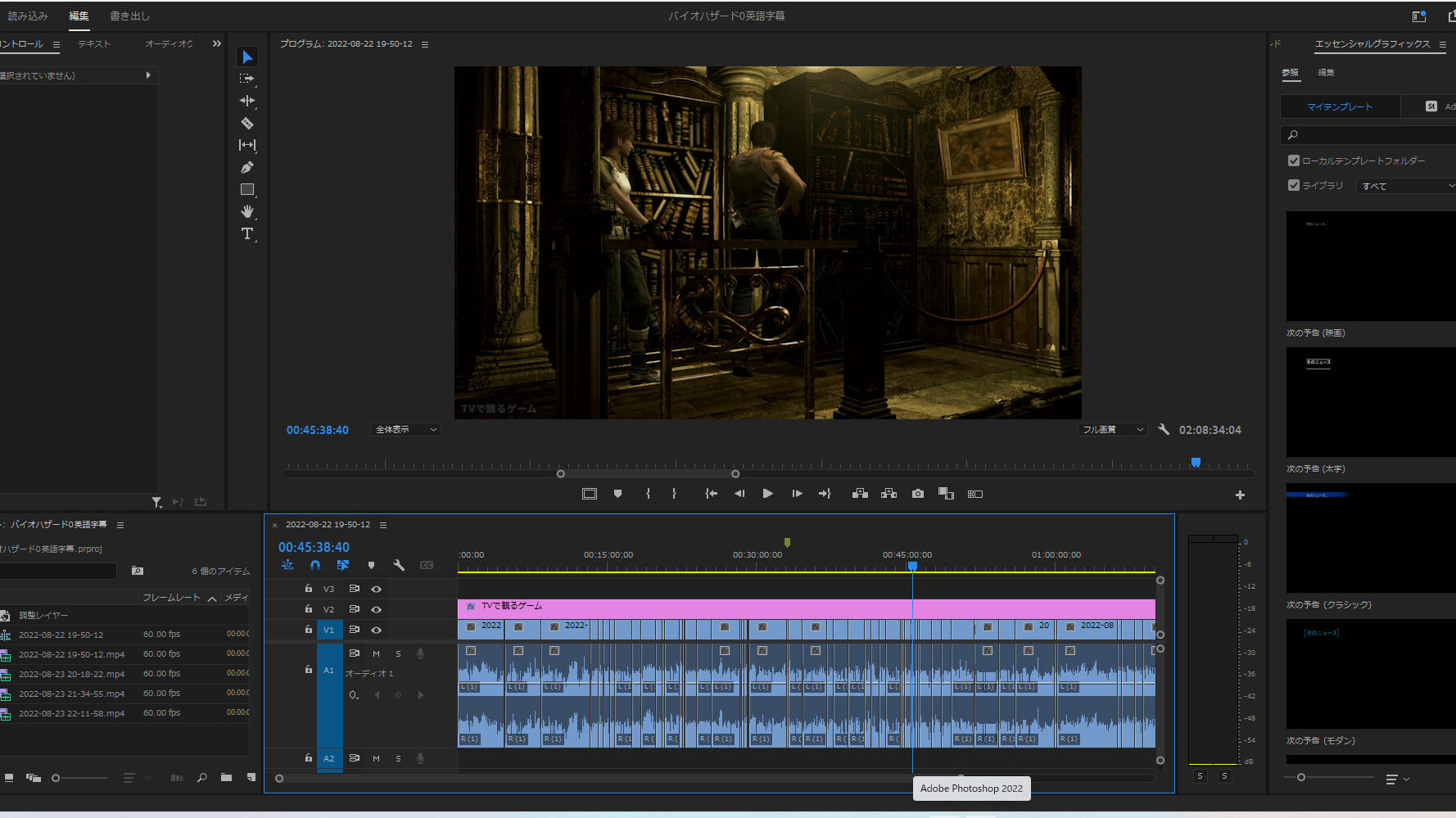Select the Selection arrow tool
The image size is (1456, 818).
coord(247,56)
